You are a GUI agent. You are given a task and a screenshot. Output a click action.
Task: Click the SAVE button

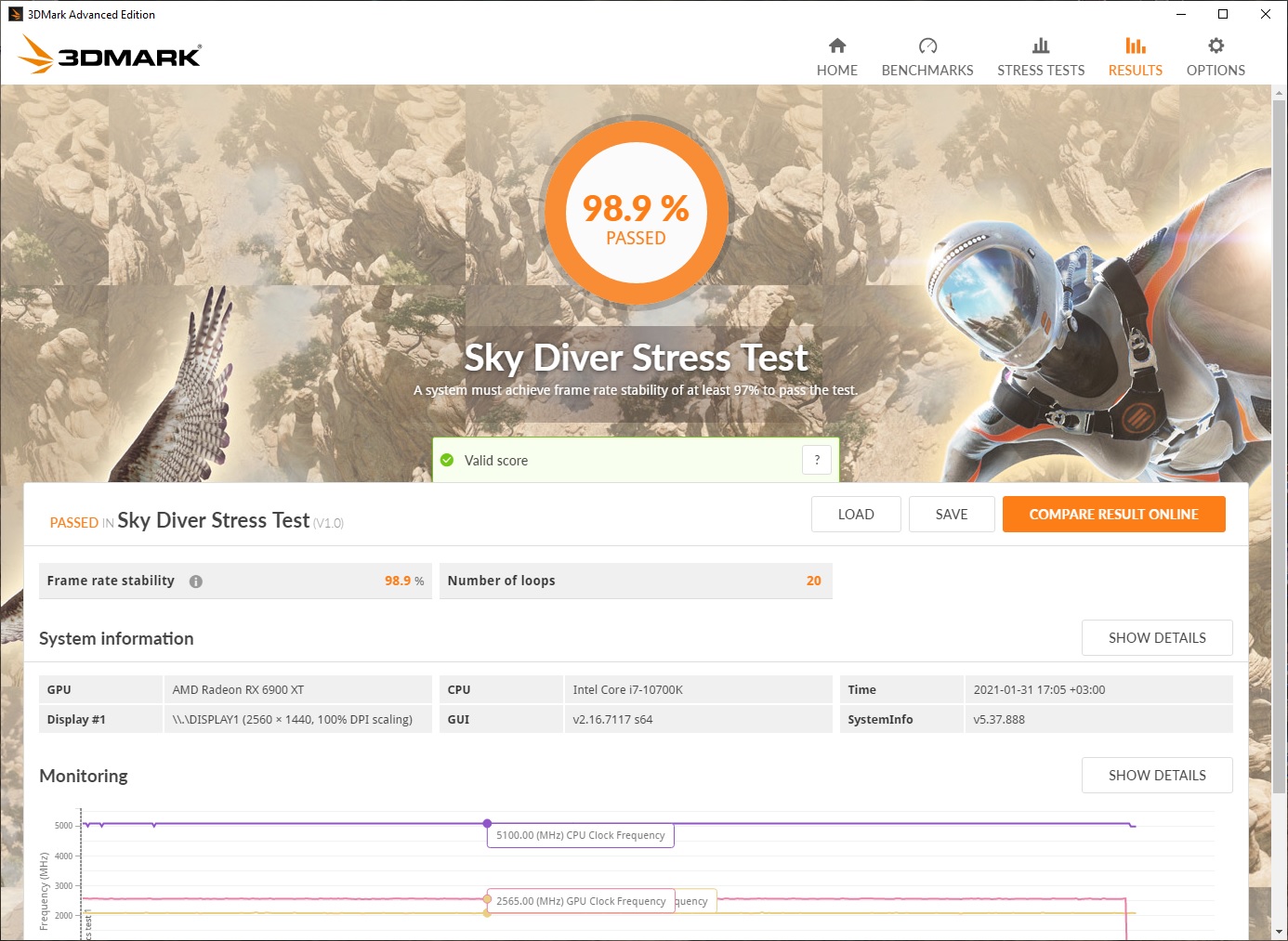click(952, 515)
